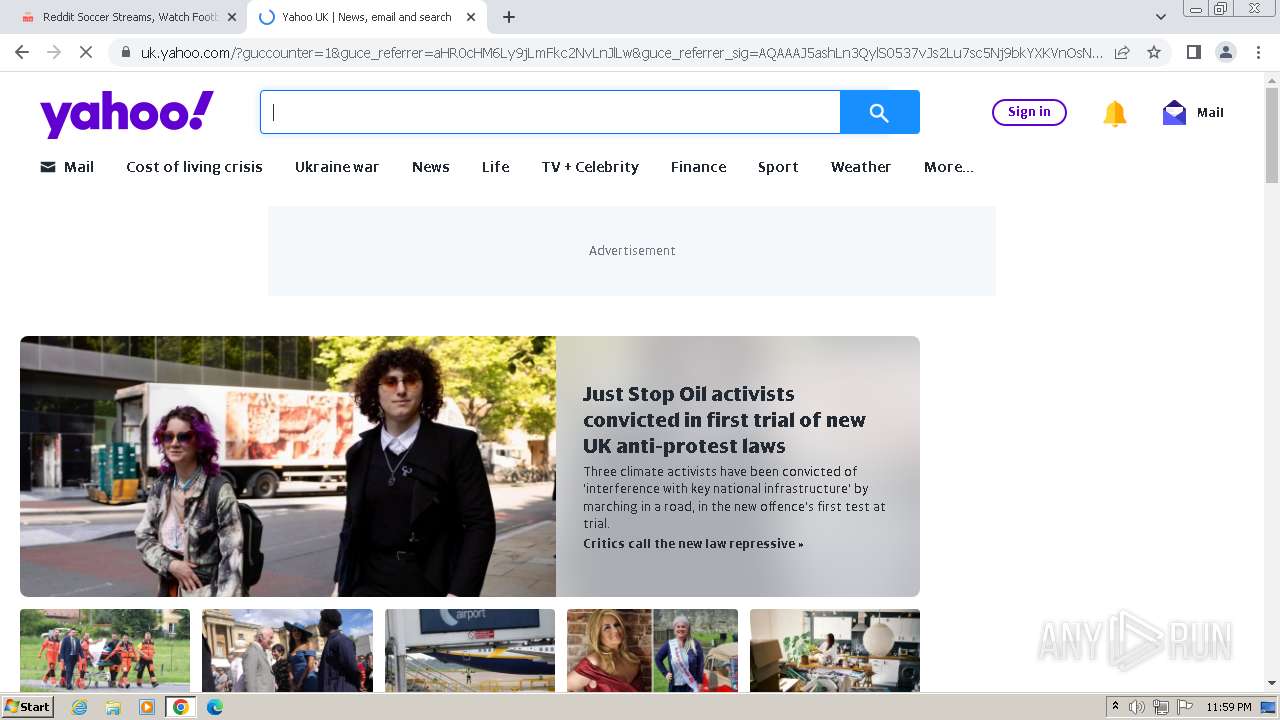Click the taskbar clock showing 11:59 PM
1280x720 pixels.
pos(1228,707)
